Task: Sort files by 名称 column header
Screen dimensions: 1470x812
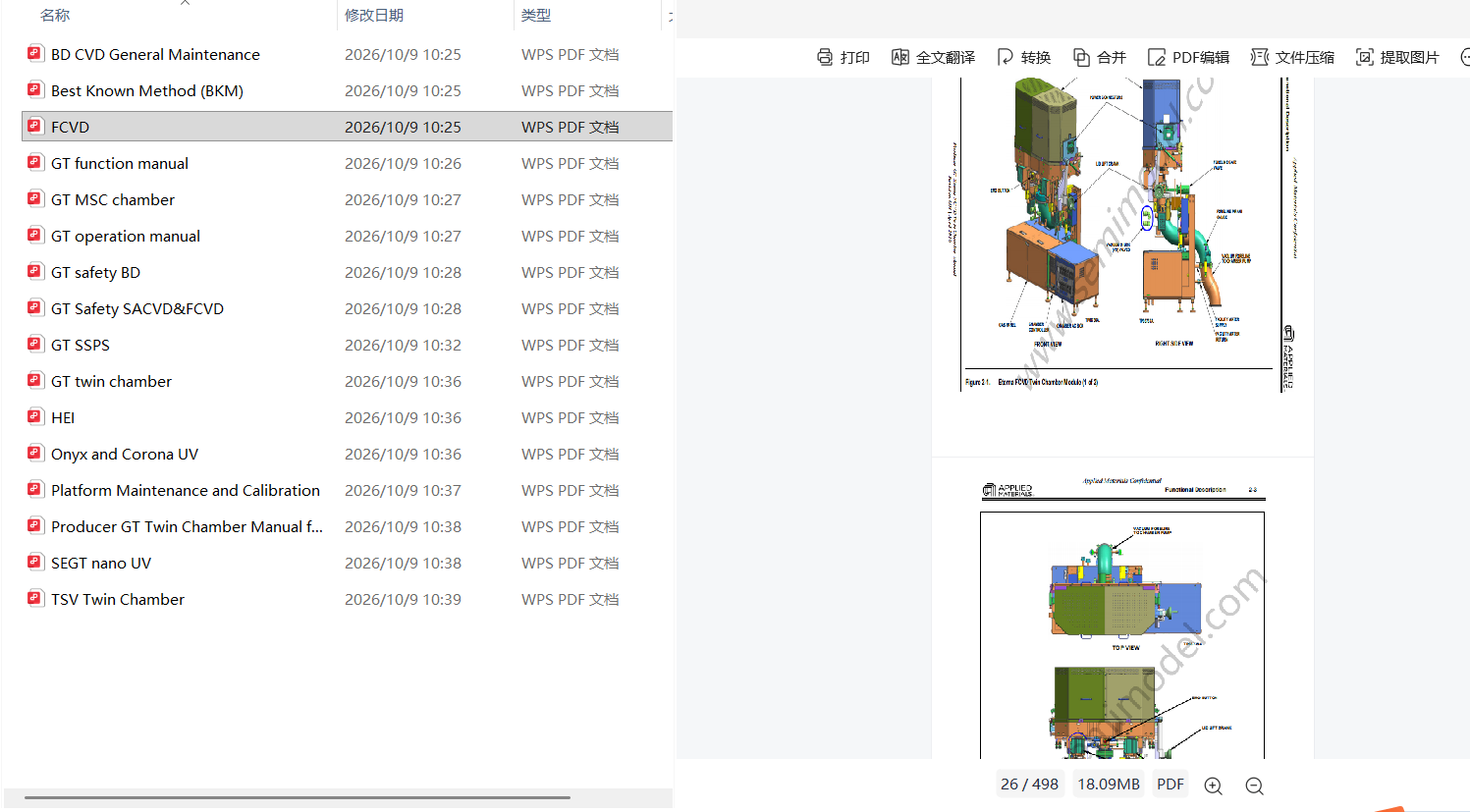Action: coord(55,15)
